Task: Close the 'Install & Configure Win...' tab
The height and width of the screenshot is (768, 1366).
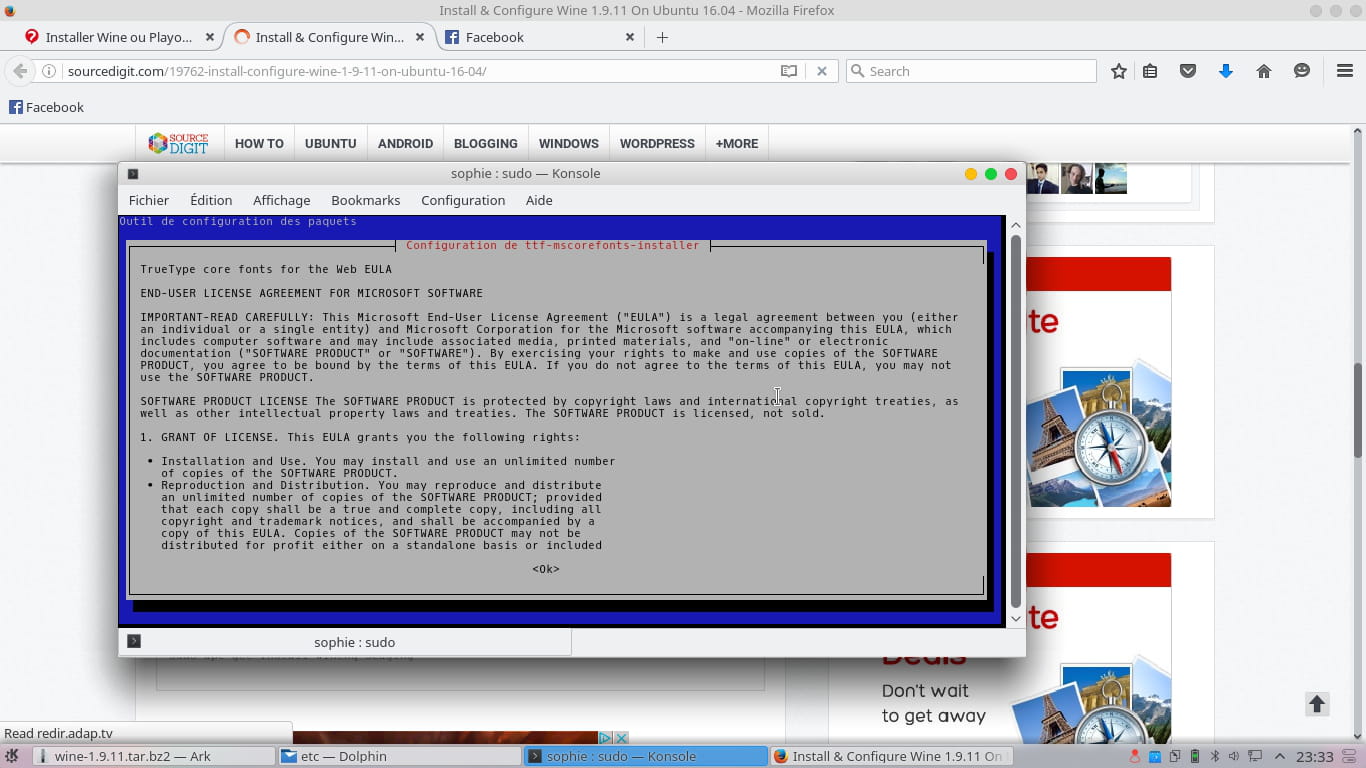Action: click(420, 37)
